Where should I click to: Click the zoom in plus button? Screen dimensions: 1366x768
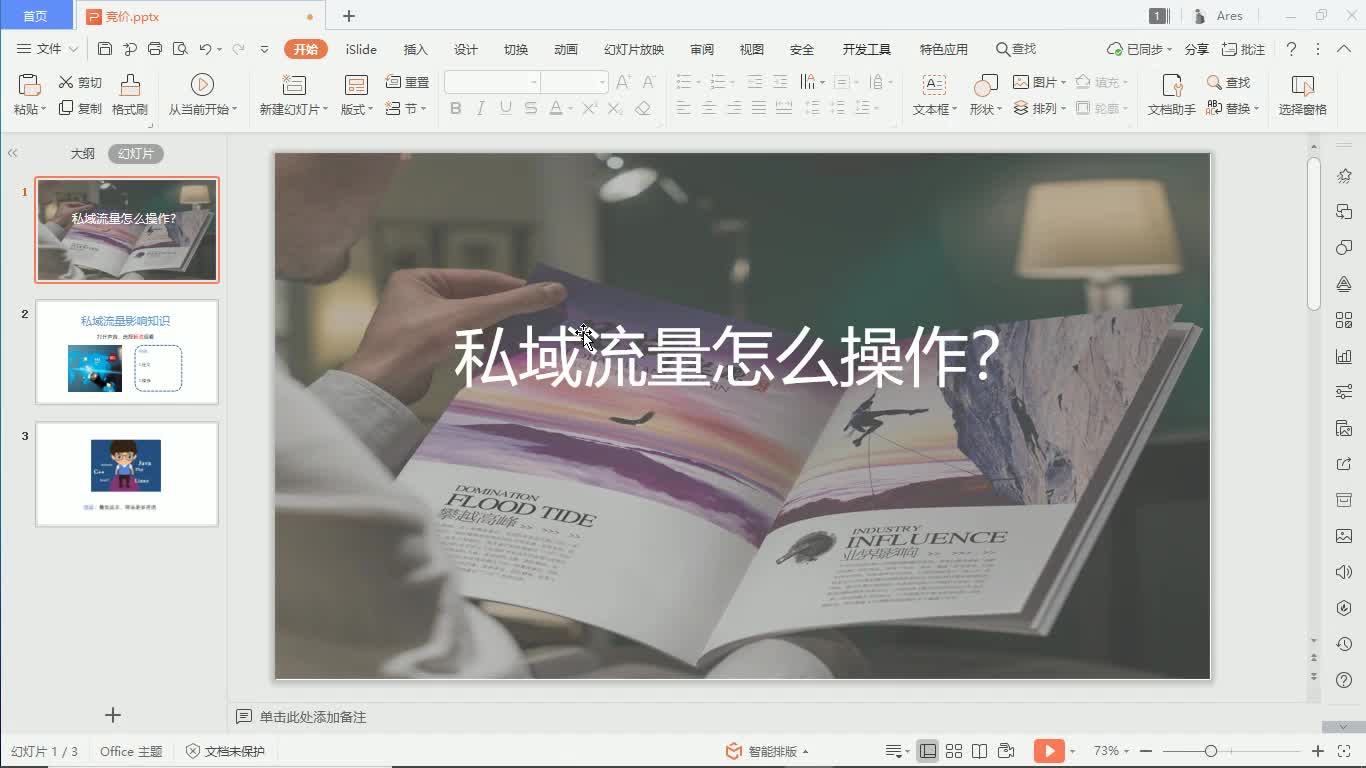pos(1318,751)
